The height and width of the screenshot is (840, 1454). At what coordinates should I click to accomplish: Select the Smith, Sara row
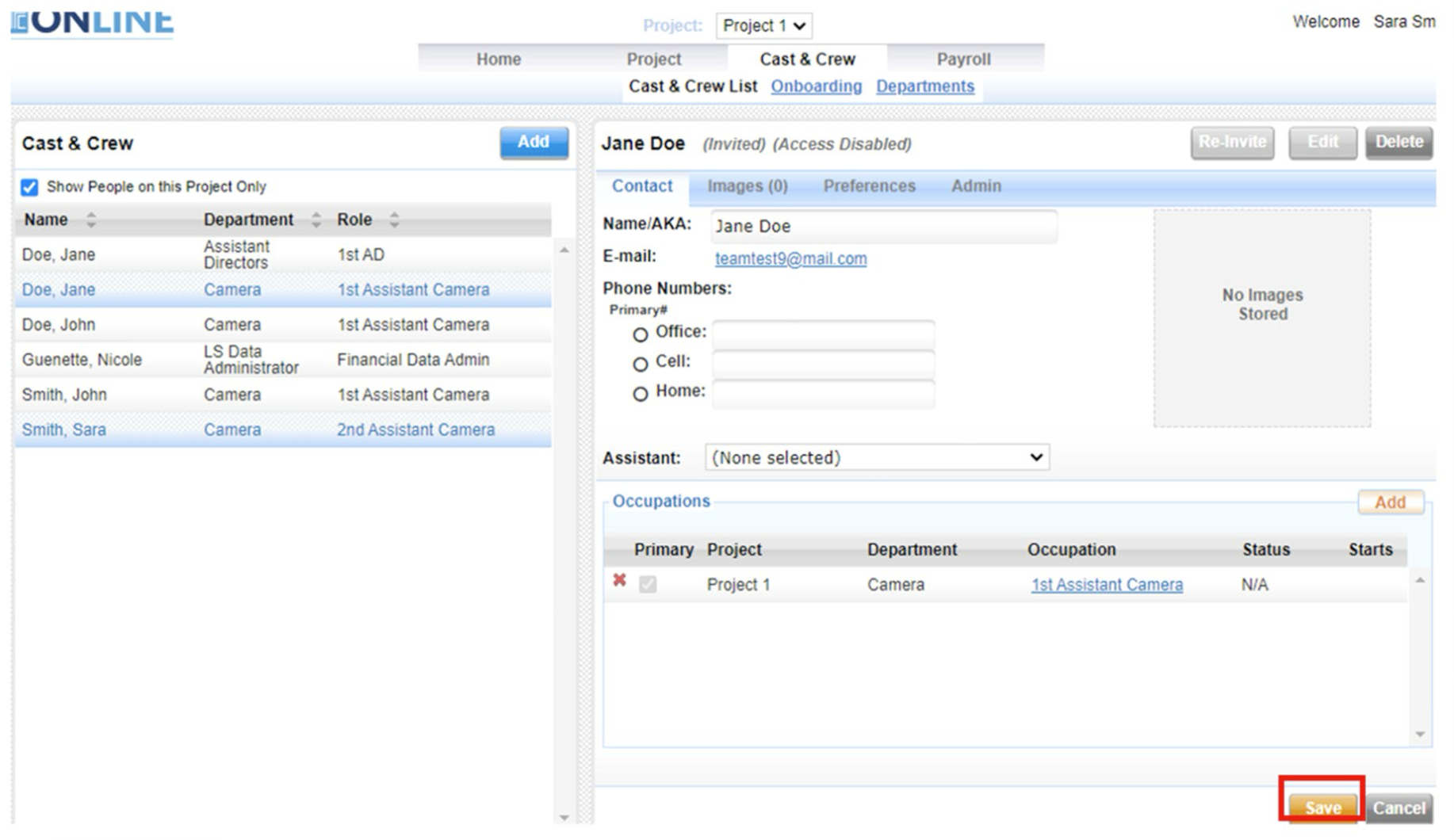tap(282, 430)
